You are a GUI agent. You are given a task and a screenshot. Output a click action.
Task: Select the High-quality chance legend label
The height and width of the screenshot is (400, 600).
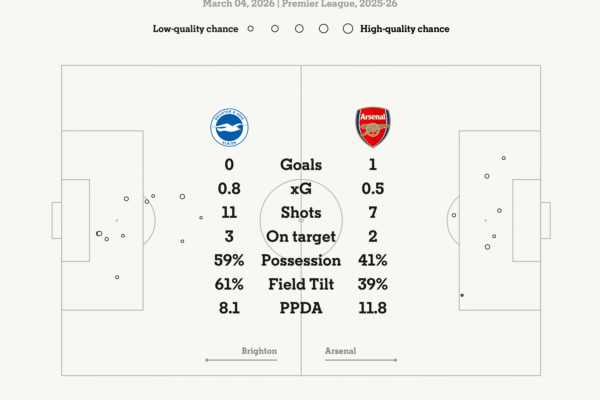(403, 29)
